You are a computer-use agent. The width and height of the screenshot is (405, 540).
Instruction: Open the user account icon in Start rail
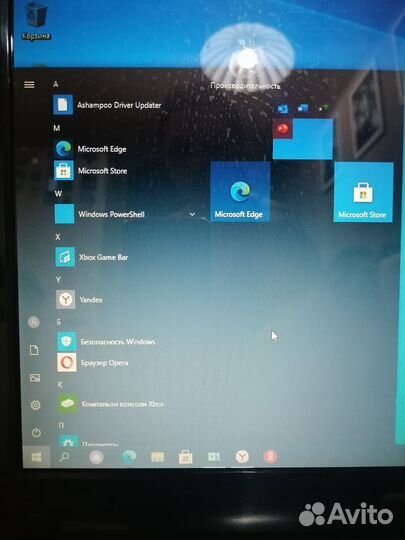[34, 322]
